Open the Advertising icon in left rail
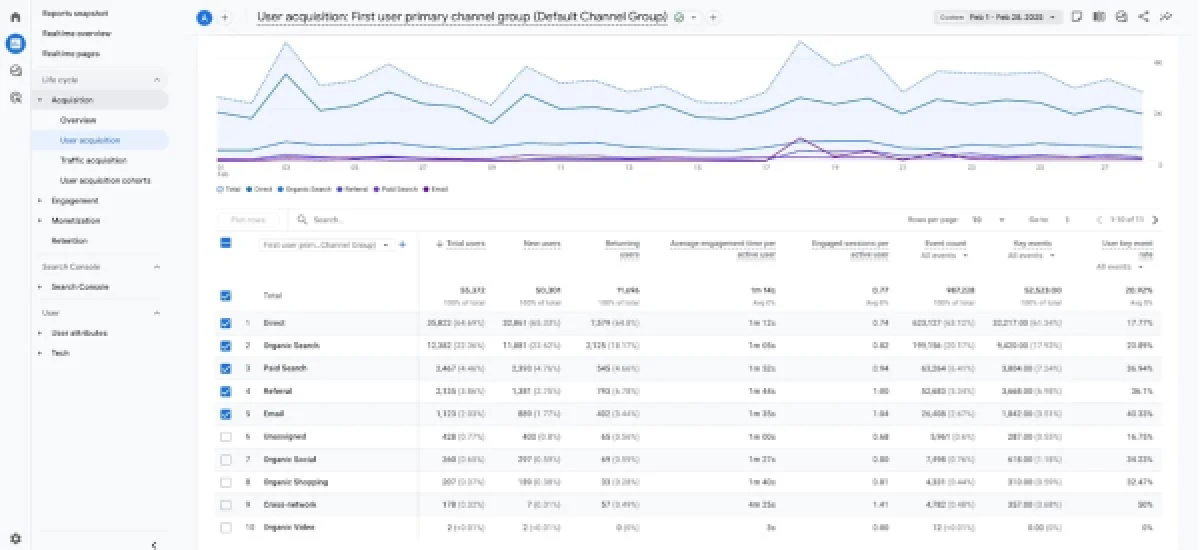1200x550 pixels. point(15,98)
